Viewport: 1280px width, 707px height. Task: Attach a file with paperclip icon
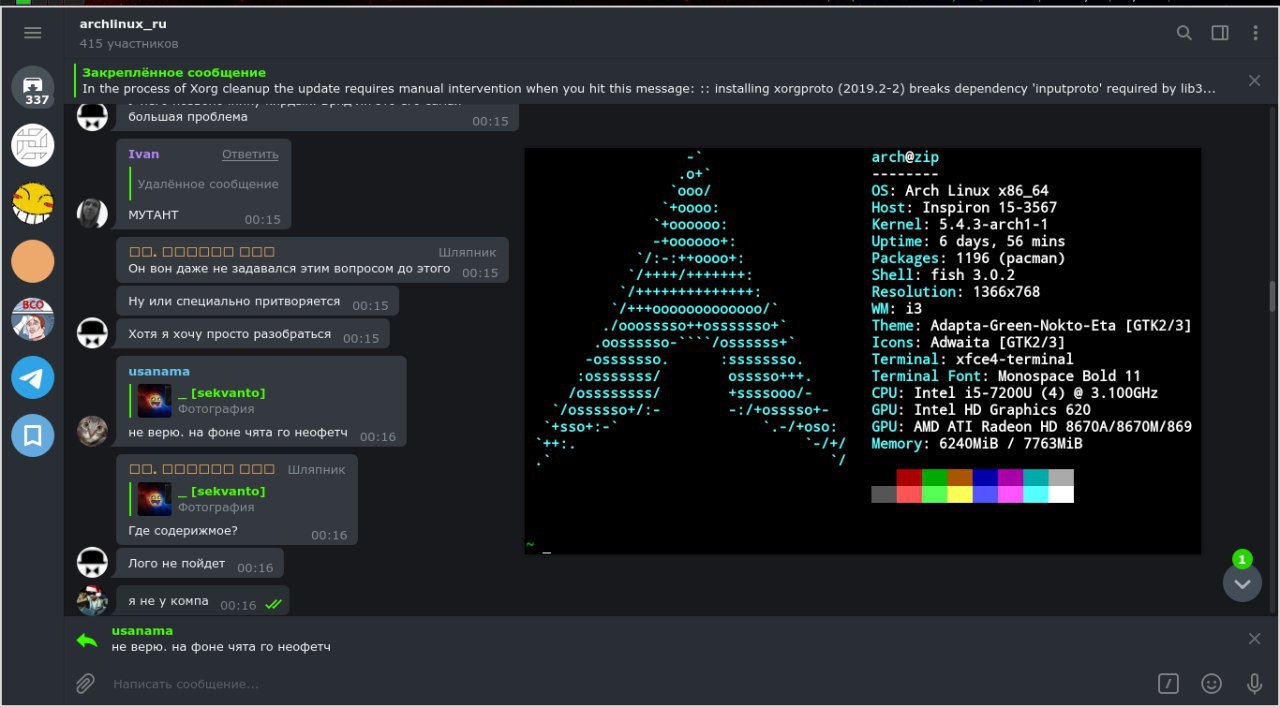click(86, 684)
